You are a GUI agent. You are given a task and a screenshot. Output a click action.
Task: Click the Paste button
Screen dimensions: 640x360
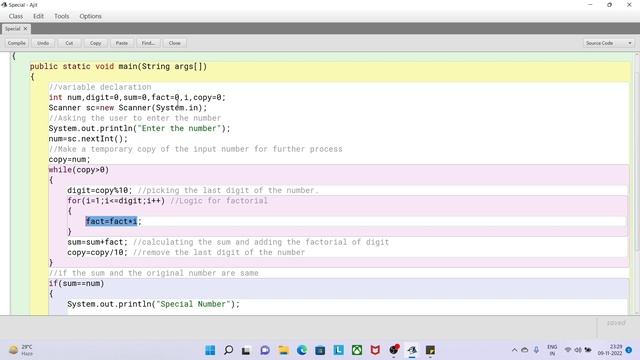coord(122,43)
